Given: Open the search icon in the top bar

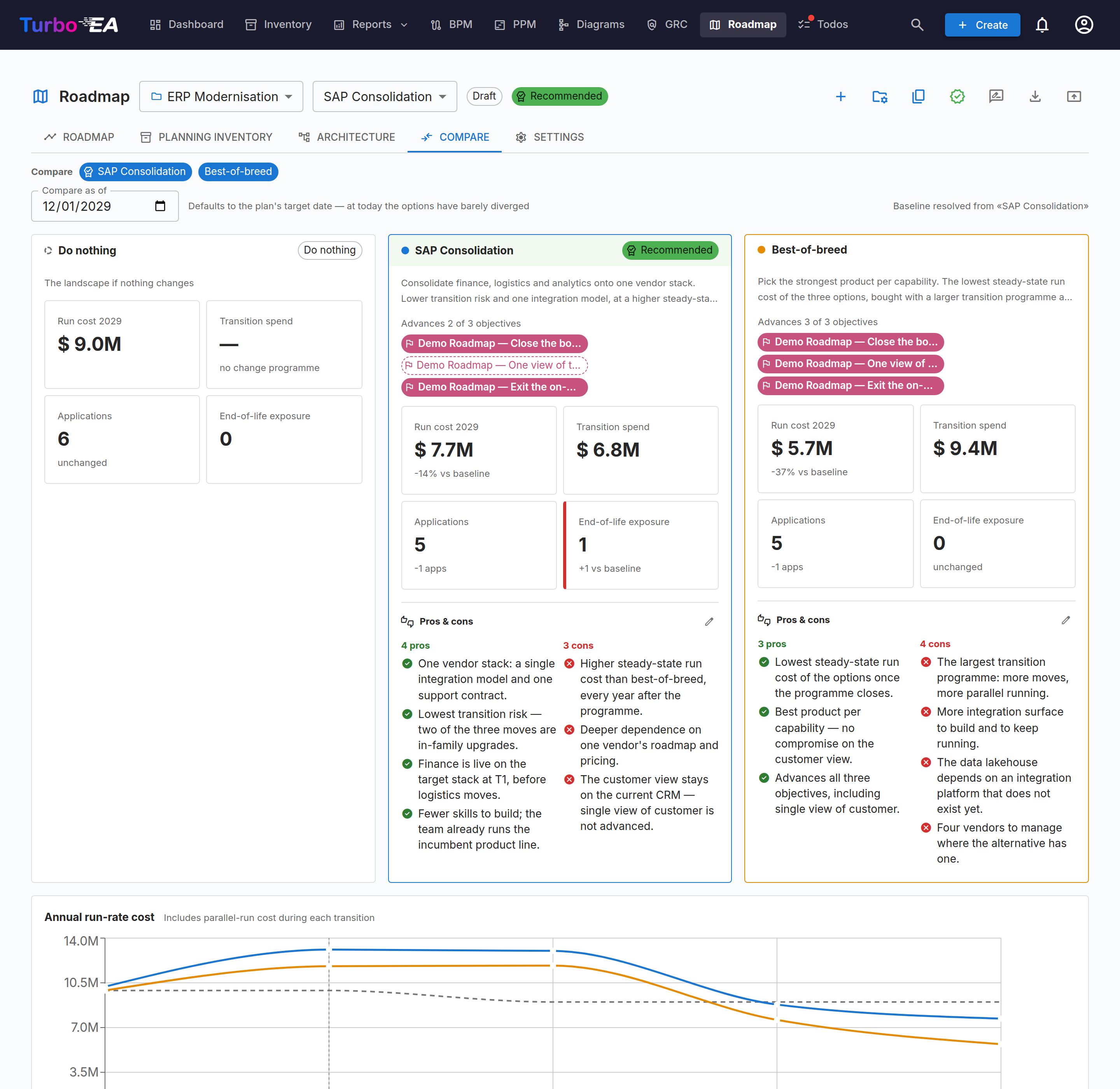Looking at the screenshot, I should [917, 25].
